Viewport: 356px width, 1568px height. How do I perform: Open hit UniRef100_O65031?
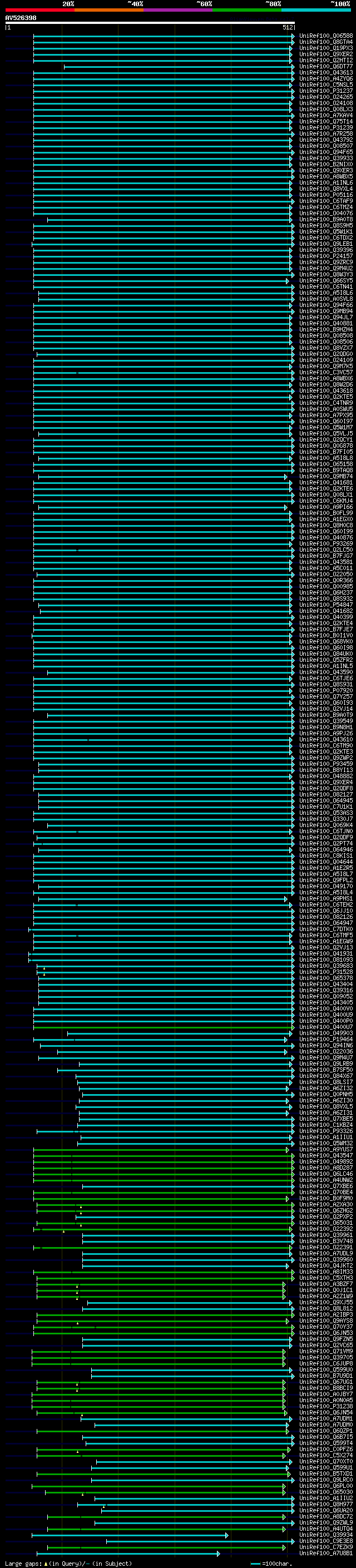(325, 1223)
